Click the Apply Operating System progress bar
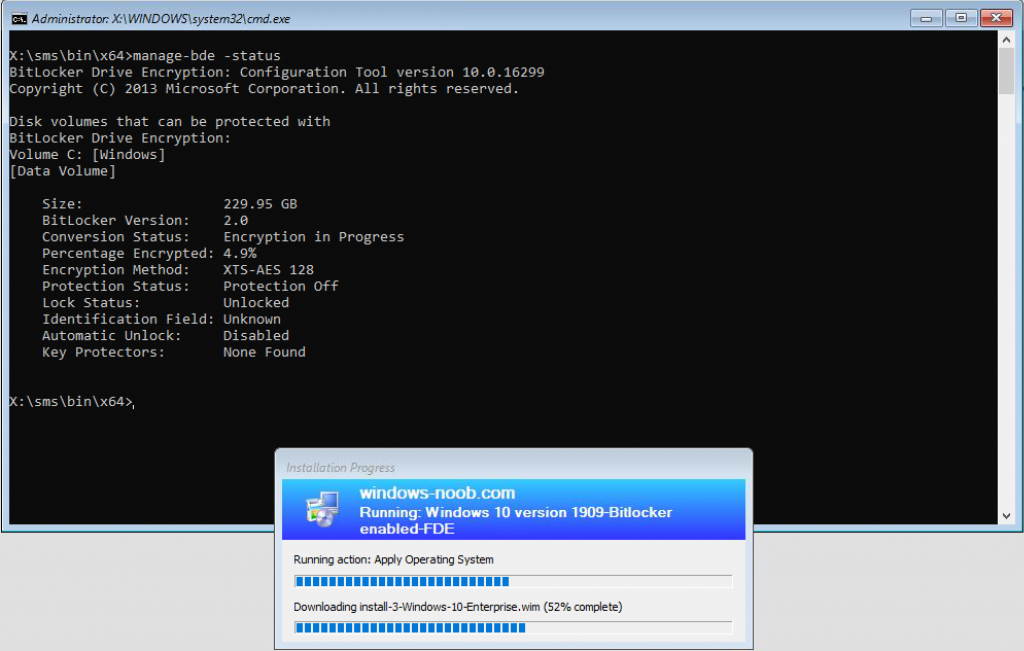 (512, 581)
